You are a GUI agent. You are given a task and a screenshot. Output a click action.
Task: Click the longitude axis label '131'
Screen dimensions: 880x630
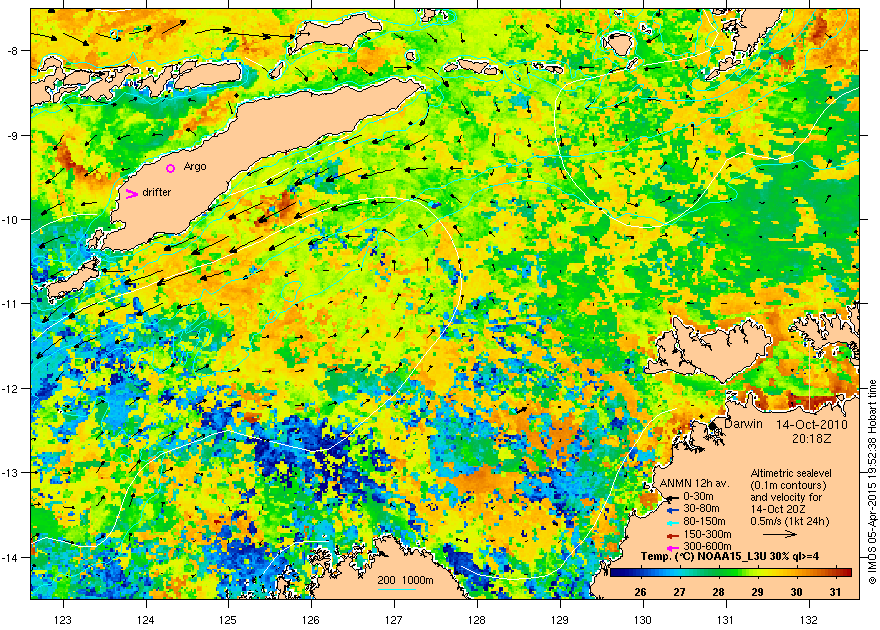pos(726,619)
